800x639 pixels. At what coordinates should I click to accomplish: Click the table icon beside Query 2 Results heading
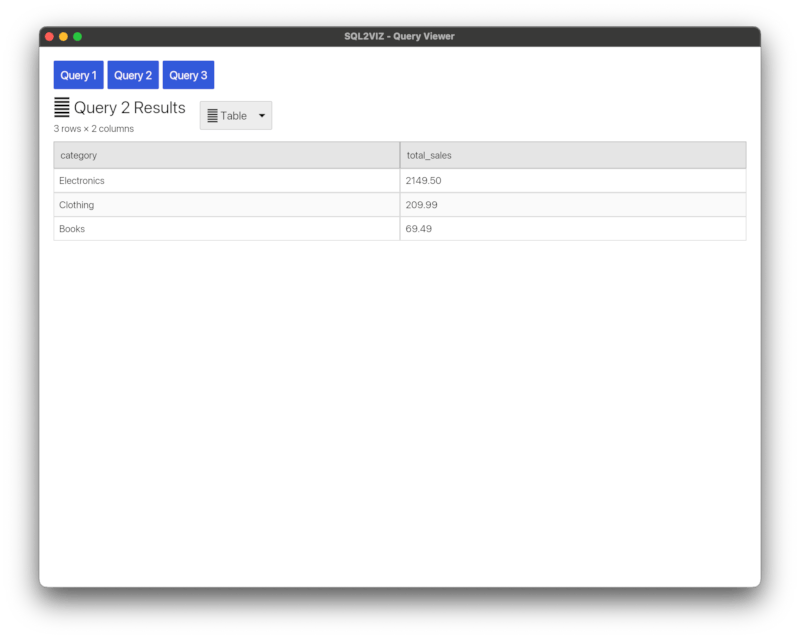click(62, 108)
